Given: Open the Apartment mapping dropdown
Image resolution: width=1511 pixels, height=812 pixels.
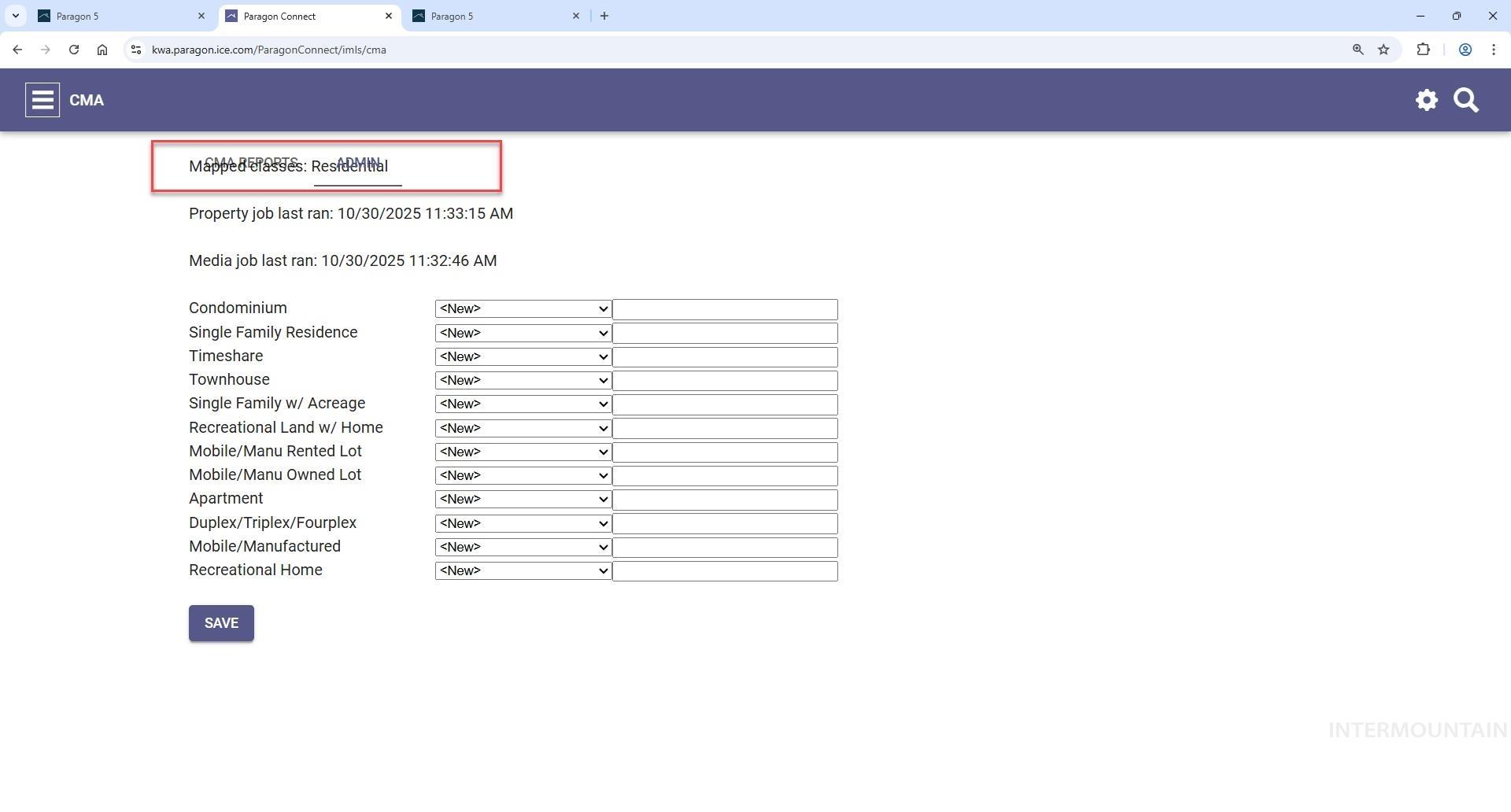Looking at the screenshot, I should [523, 500].
